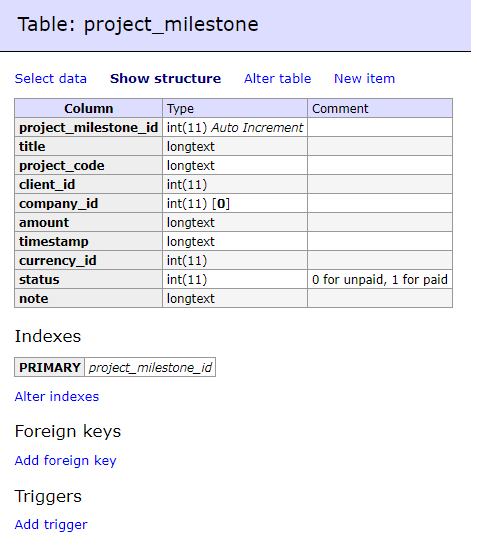Open the Alter table link
477x549 pixels.
coord(277,79)
